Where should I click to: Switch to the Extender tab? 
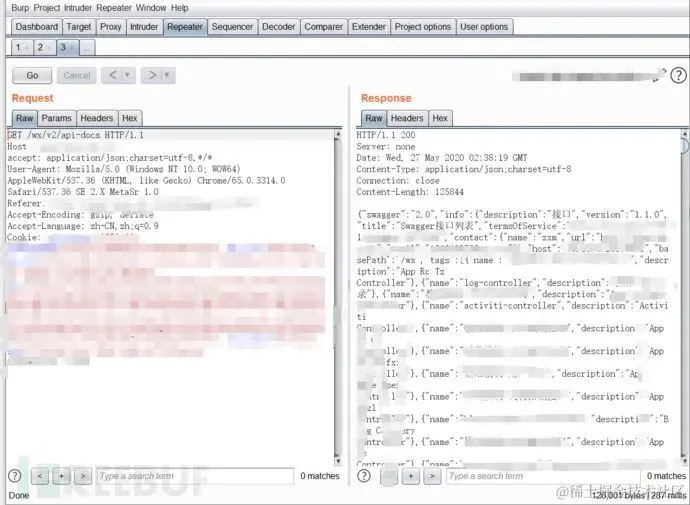tap(369, 27)
